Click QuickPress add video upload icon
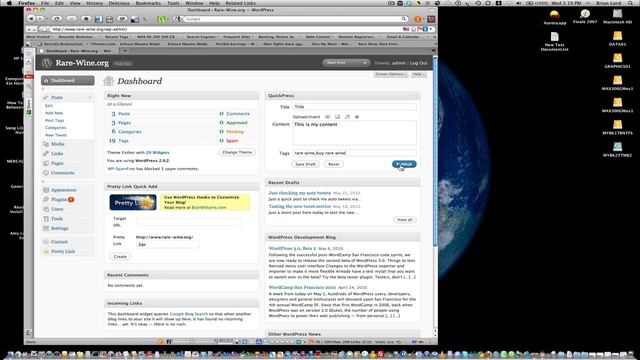Viewport: 640px width, 360px height. coord(338,117)
